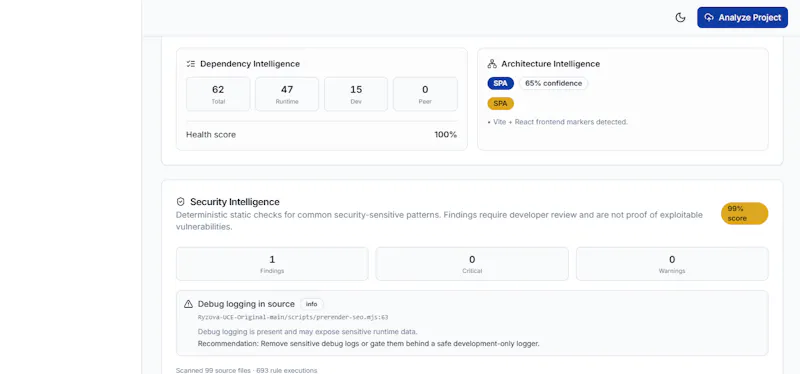Click the Recommendation line about debug logs
The image size is (800, 374).
point(368,343)
